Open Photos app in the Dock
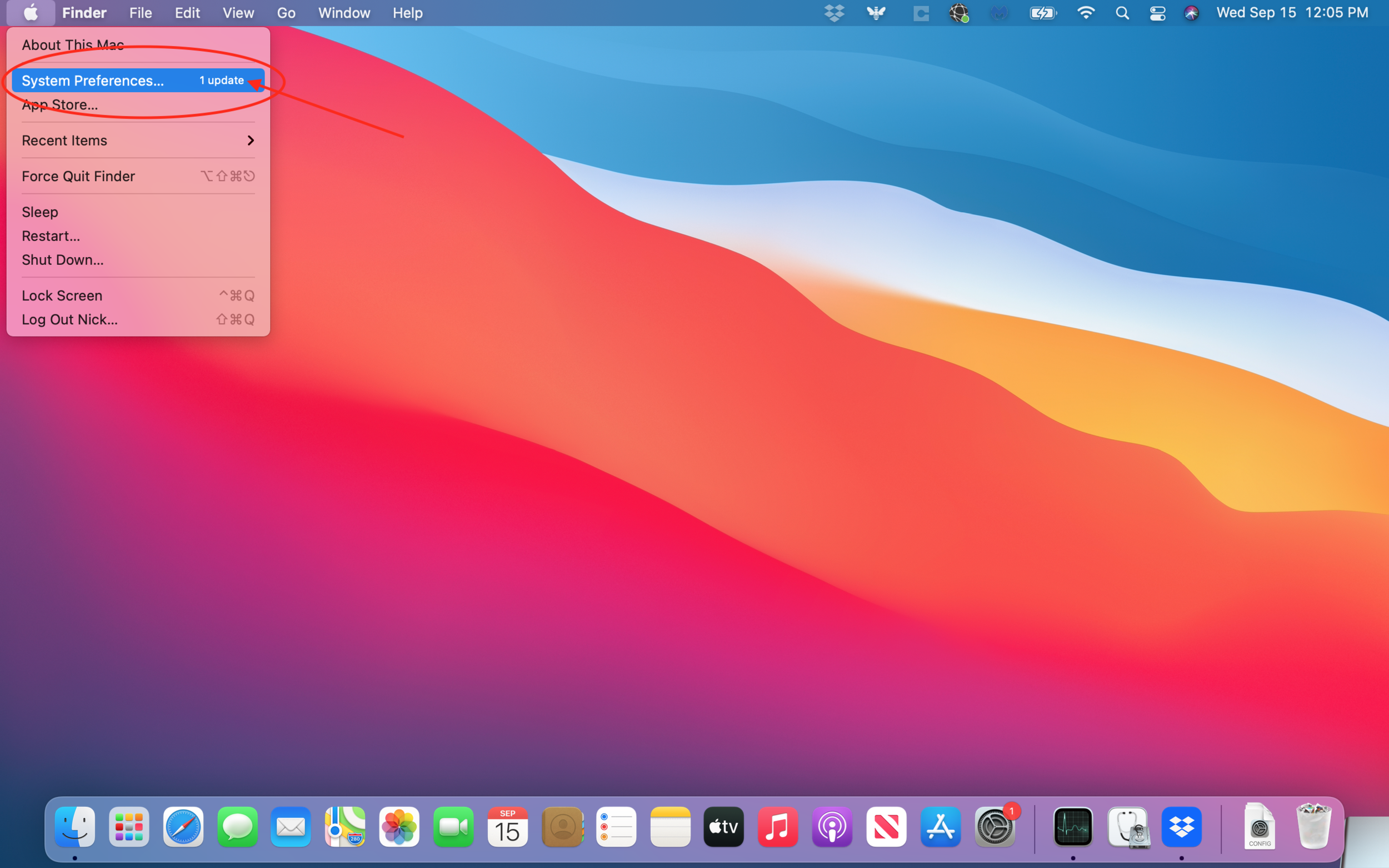The image size is (1389, 868). 399,827
